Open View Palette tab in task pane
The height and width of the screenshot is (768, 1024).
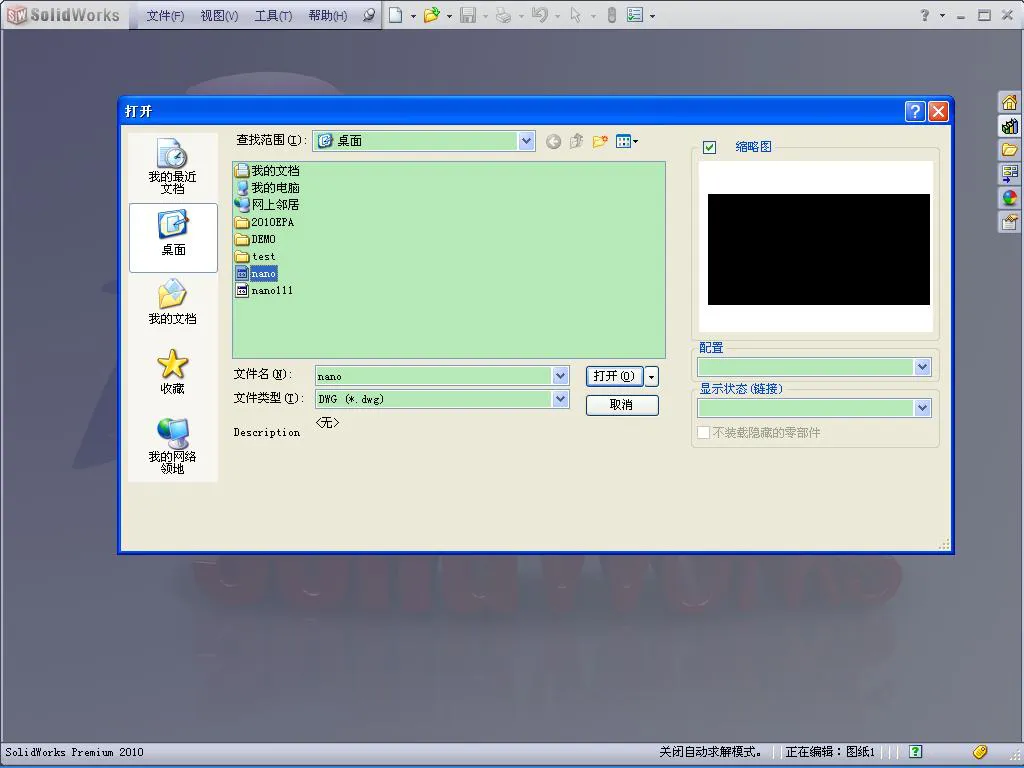[1009, 174]
